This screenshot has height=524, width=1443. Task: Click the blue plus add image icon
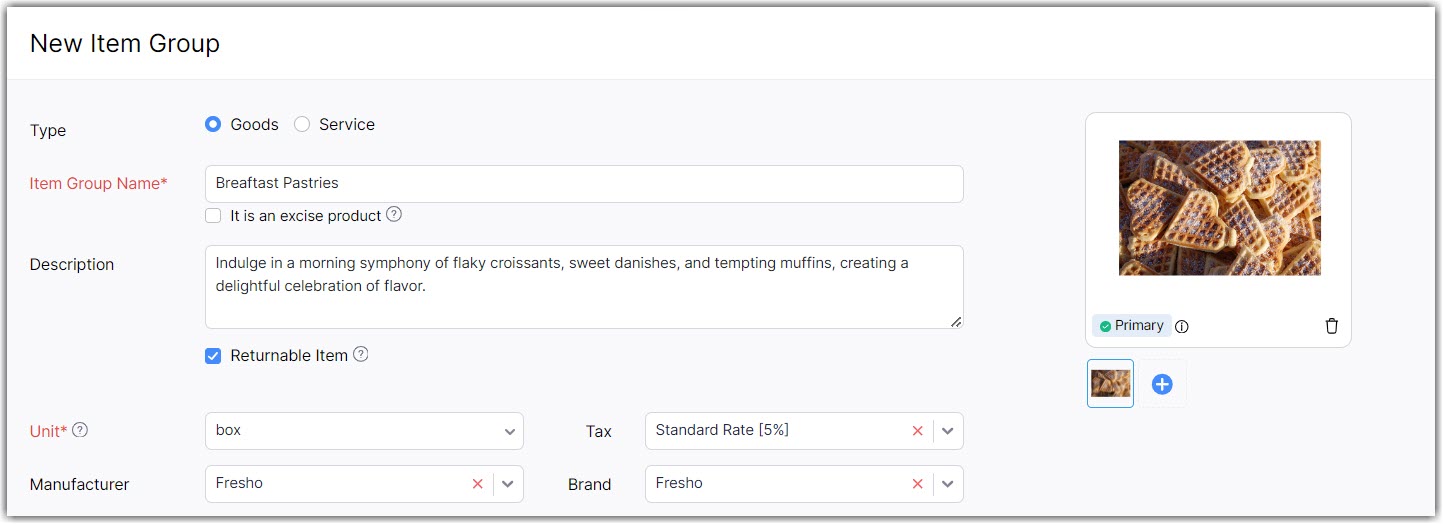coord(1162,384)
